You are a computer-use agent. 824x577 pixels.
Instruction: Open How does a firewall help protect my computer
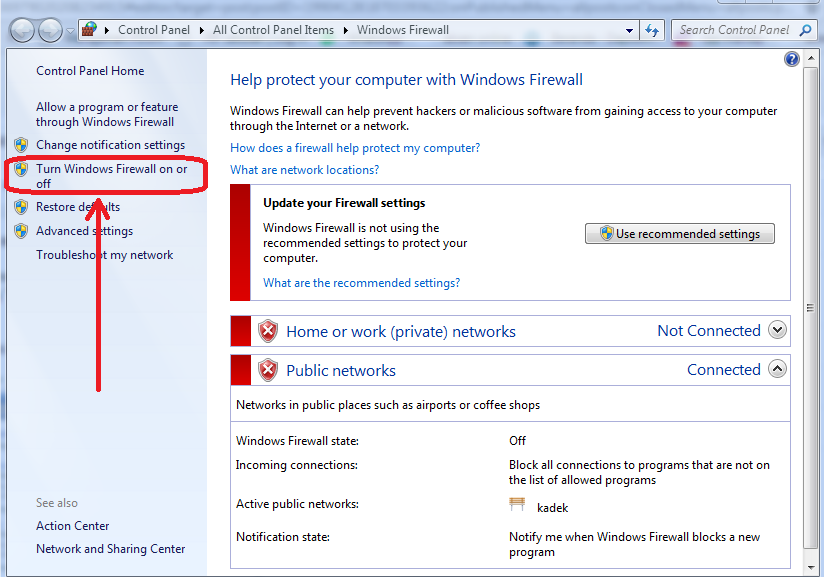pos(355,148)
